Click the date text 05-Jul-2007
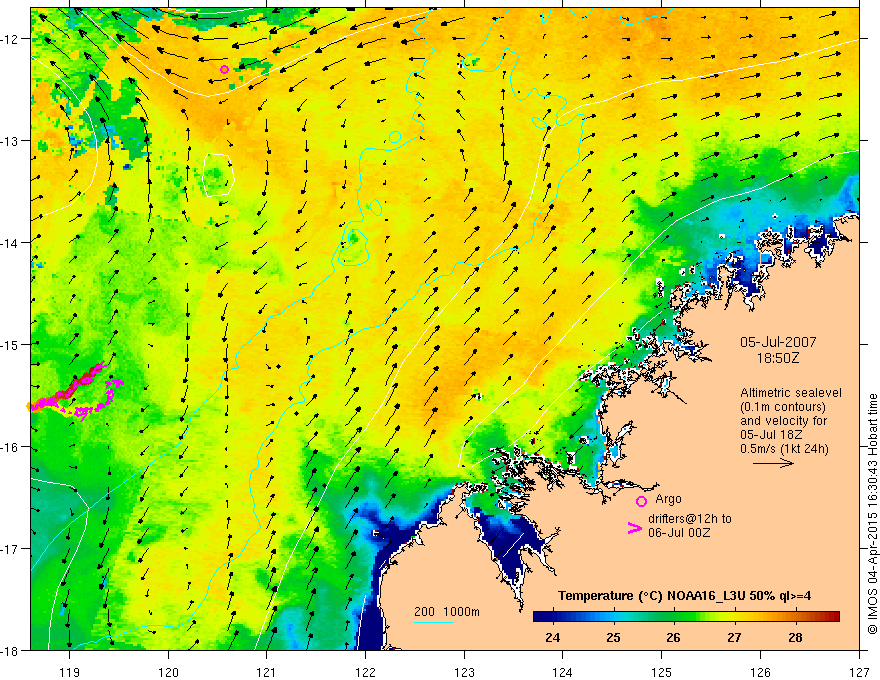880x680 pixels. coord(778,342)
